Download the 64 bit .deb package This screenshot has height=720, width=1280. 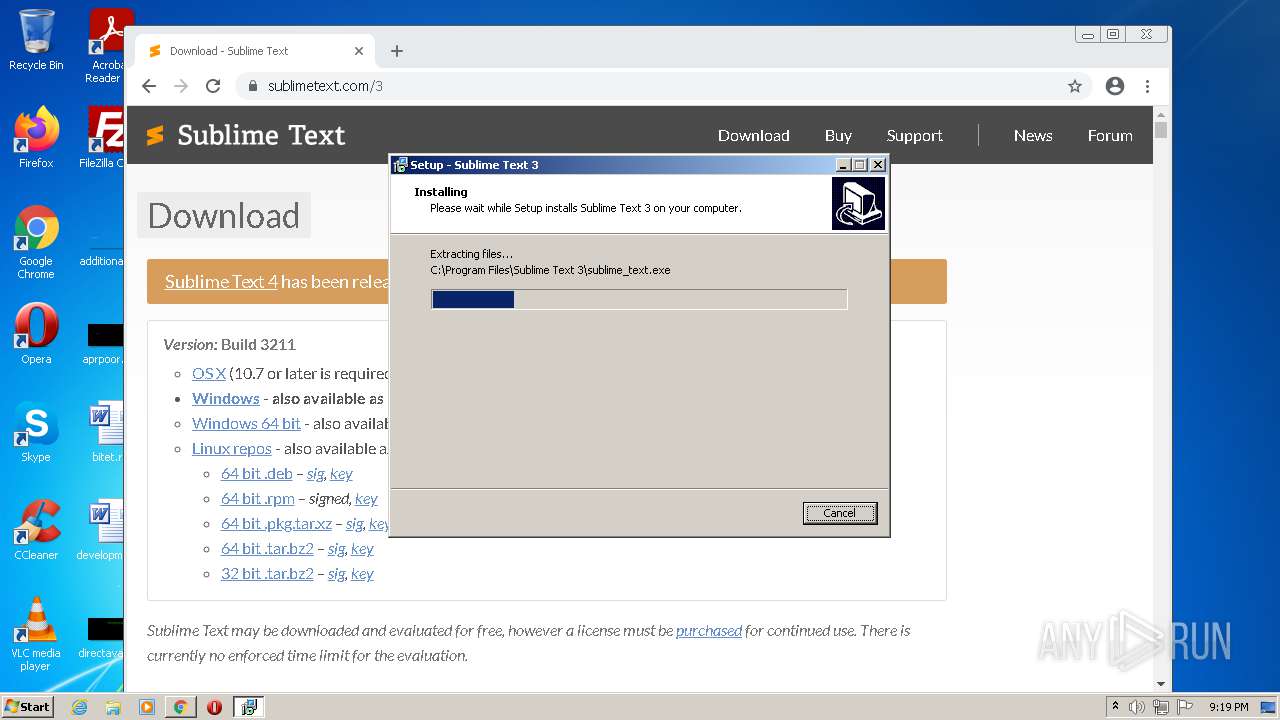[x=257, y=474]
